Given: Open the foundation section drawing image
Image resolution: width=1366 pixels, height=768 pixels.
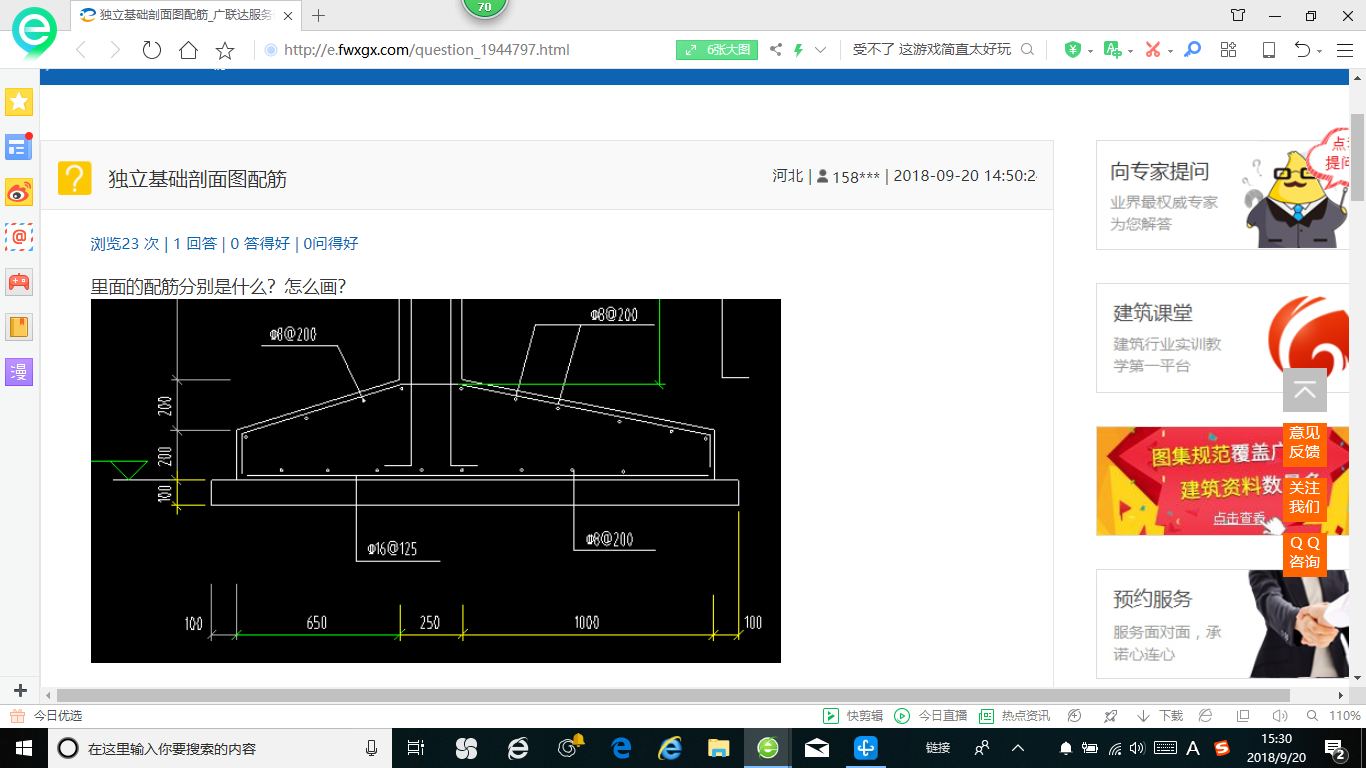Looking at the screenshot, I should coord(436,481).
